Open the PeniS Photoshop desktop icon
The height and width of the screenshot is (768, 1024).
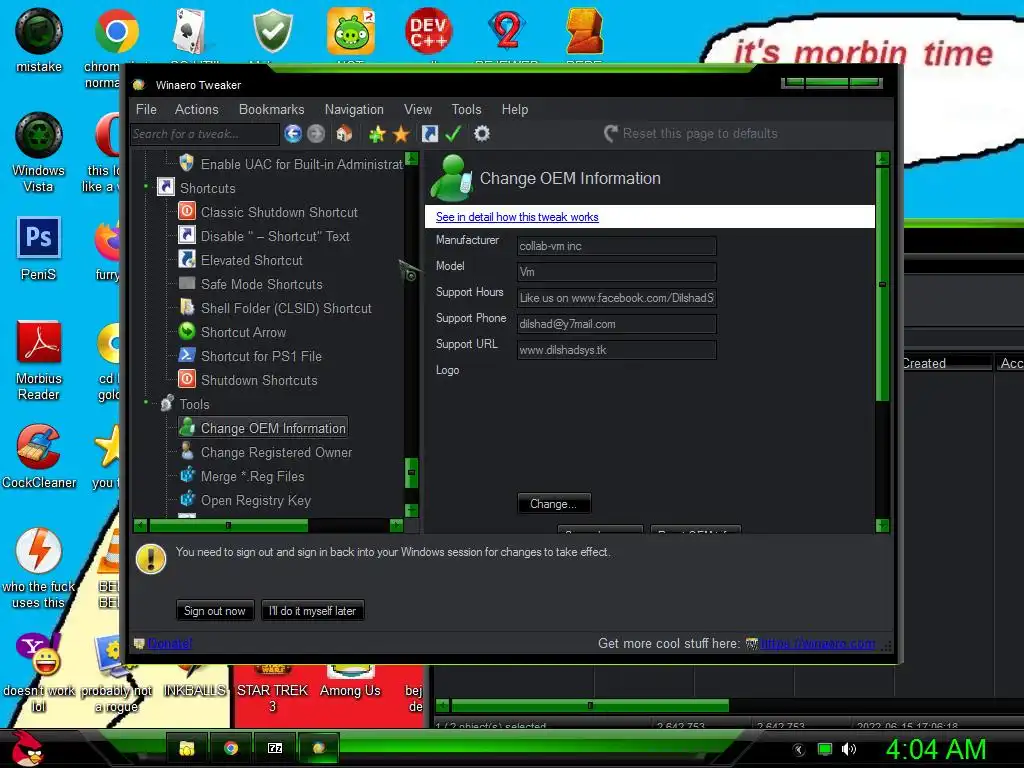coord(39,238)
